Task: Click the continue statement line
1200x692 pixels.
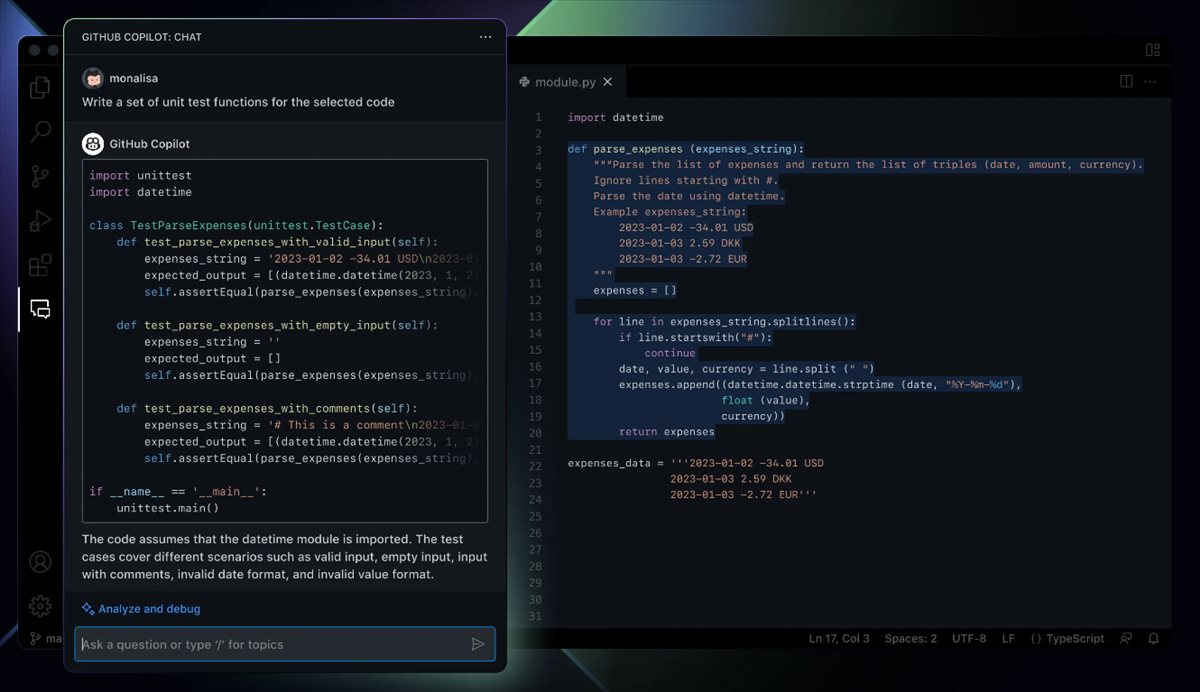Action: pyautogui.click(x=670, y=353)
